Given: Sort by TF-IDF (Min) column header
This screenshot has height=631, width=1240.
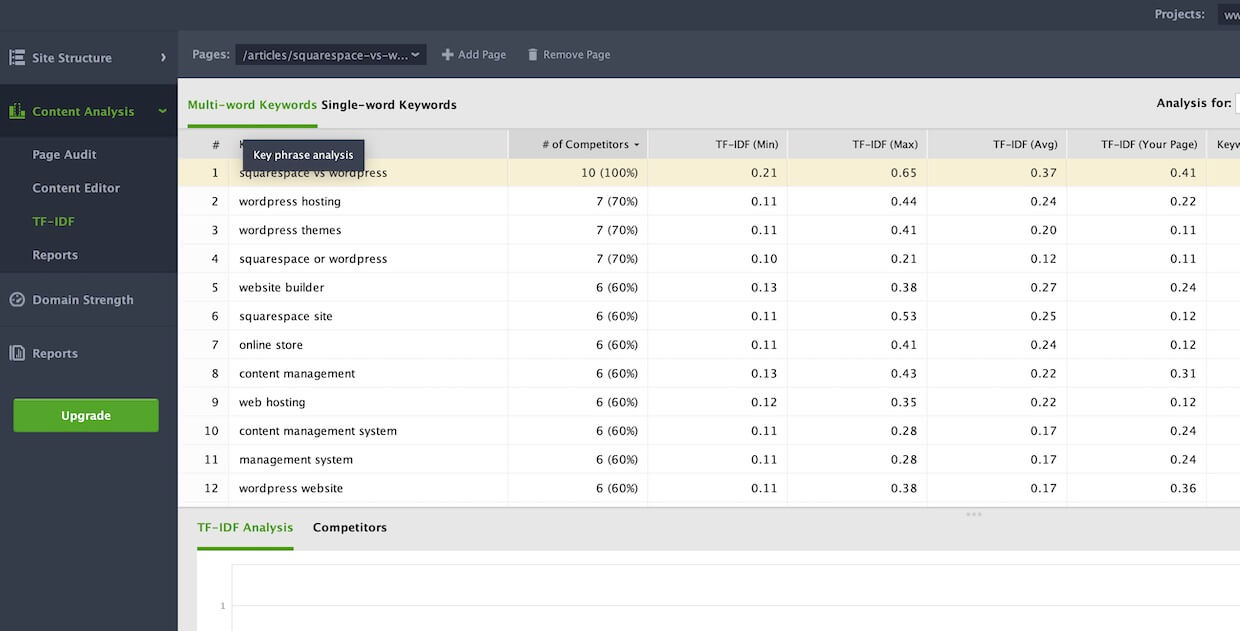Looking at the screenshot, I should [717, 145].
